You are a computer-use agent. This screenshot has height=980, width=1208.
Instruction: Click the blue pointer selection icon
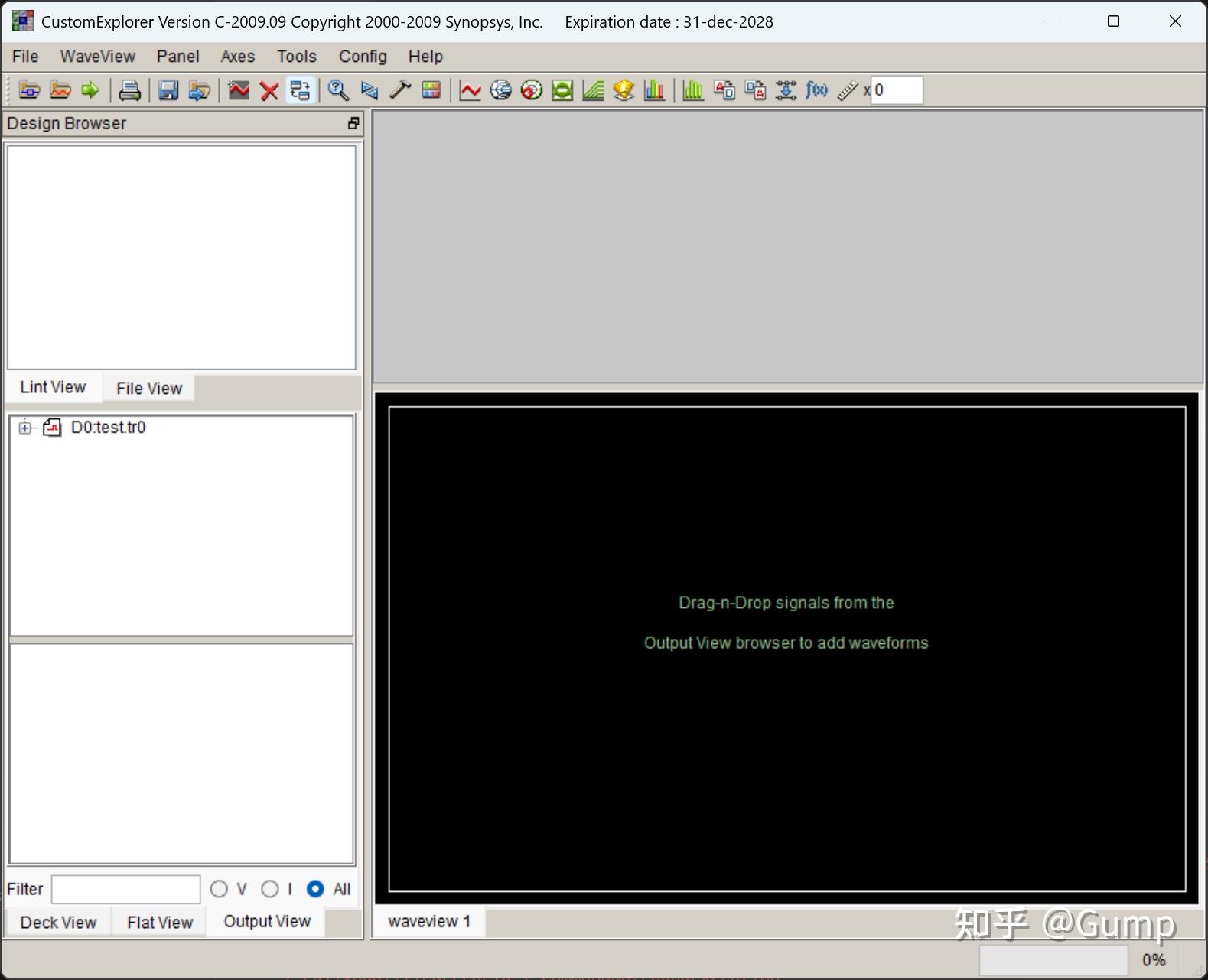(370, 90)
